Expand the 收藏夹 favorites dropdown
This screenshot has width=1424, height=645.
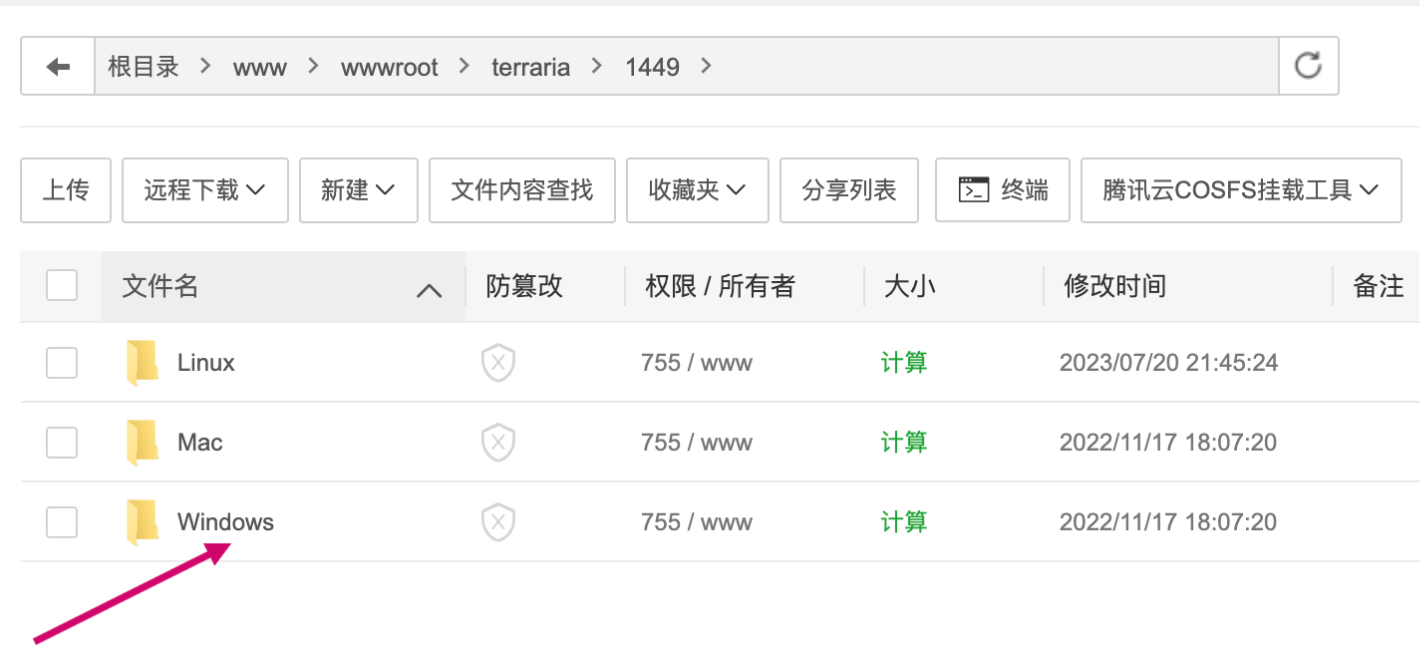[697, 190]
